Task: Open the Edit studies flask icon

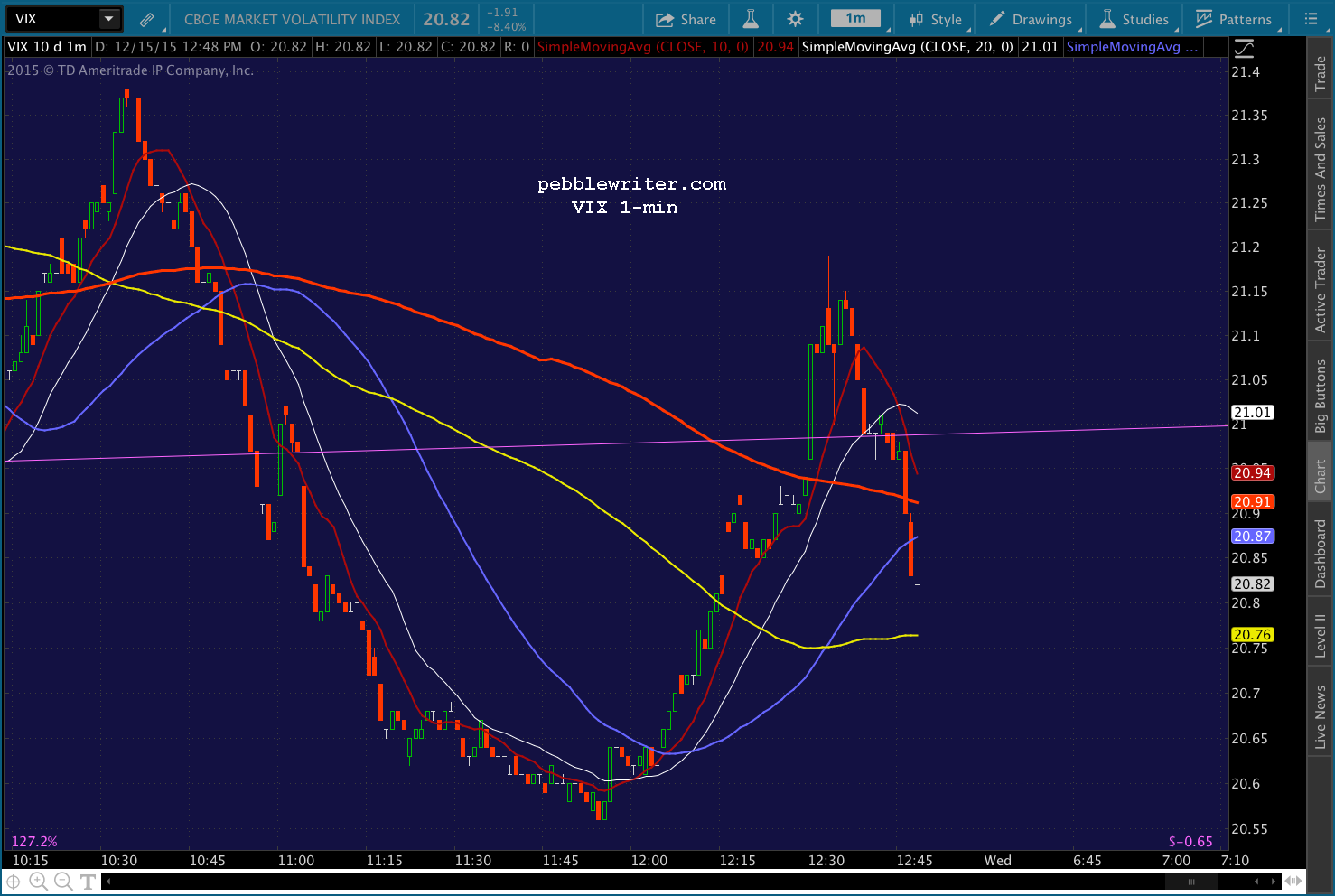Action: pyautogui.click(x=751, y=19)
